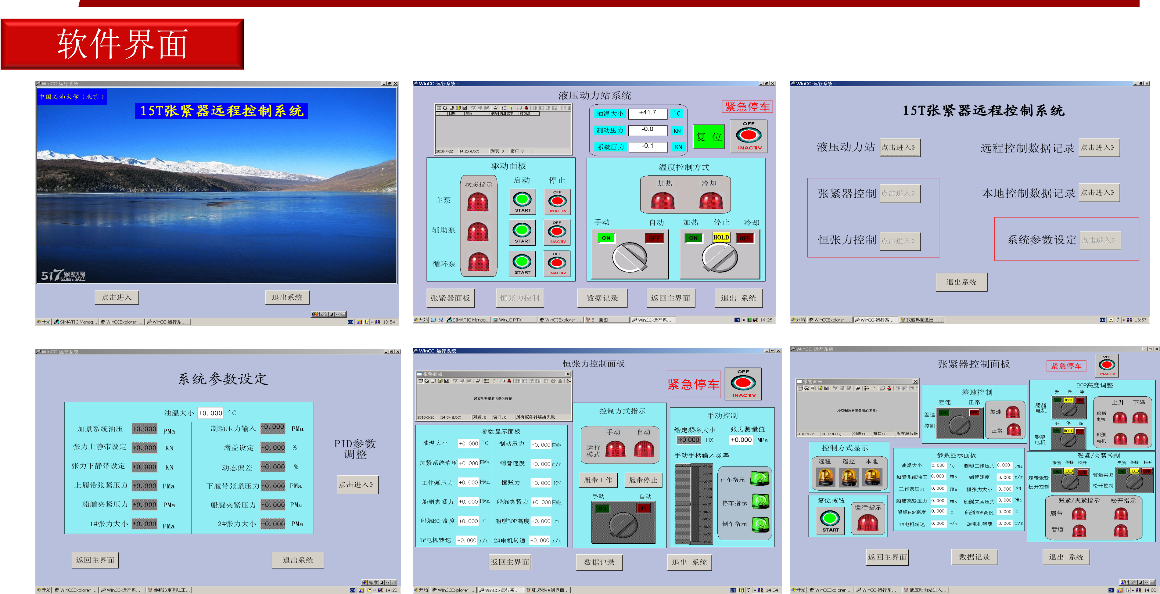Image resolution: width=1160 pixels, height=594 pixels.
Task: Click 点击进入 next to 液压动力站
Action: pos(898,147)
